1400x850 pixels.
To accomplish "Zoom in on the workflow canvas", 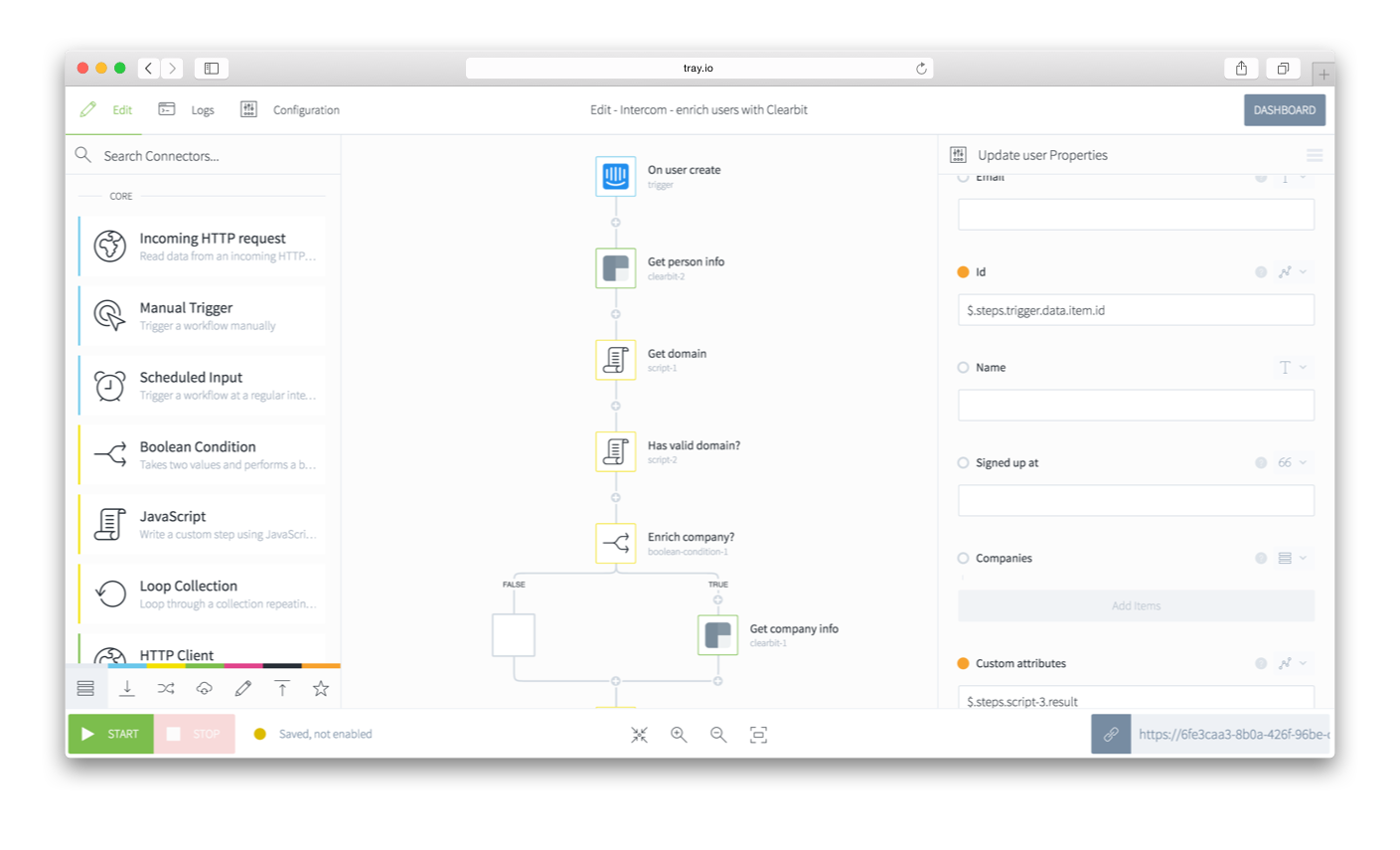I will point(679,735).
